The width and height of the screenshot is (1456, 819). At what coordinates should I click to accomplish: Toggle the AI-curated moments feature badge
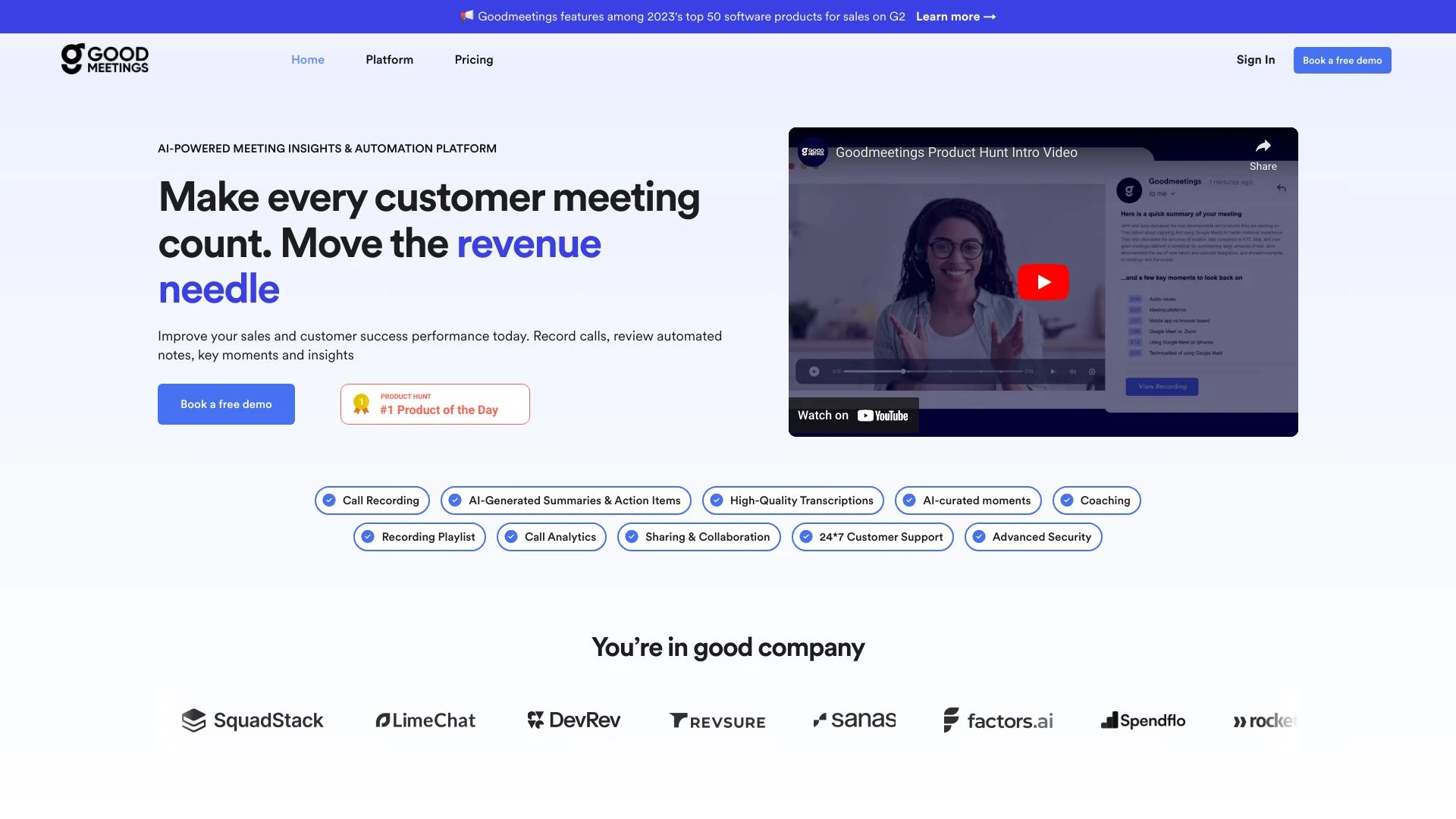tap(967, 499)
